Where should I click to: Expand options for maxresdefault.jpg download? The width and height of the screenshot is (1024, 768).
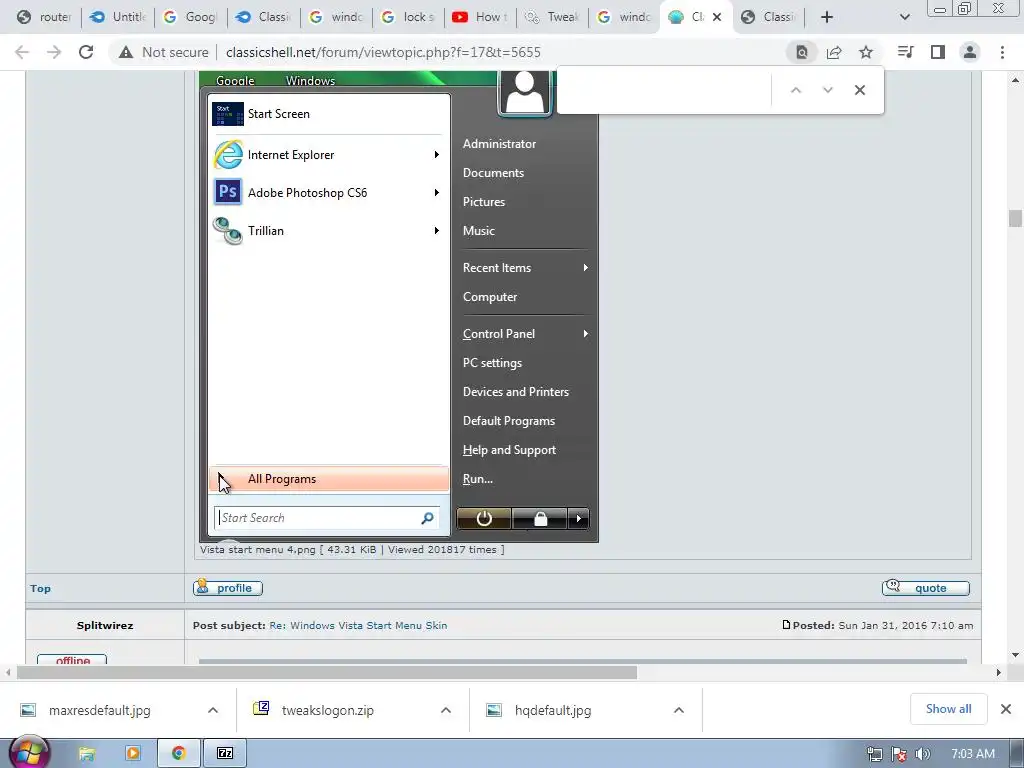pos(213,710)
